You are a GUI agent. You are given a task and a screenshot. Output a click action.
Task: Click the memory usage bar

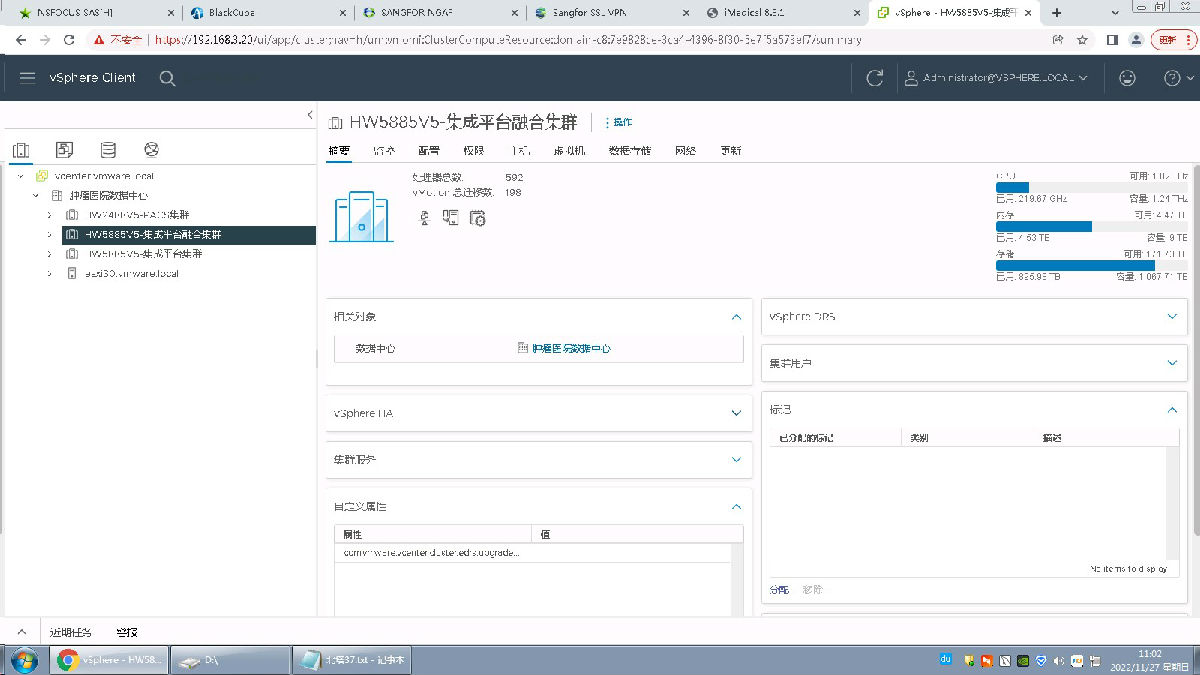pyautogui.click(x=1092, y=227)
